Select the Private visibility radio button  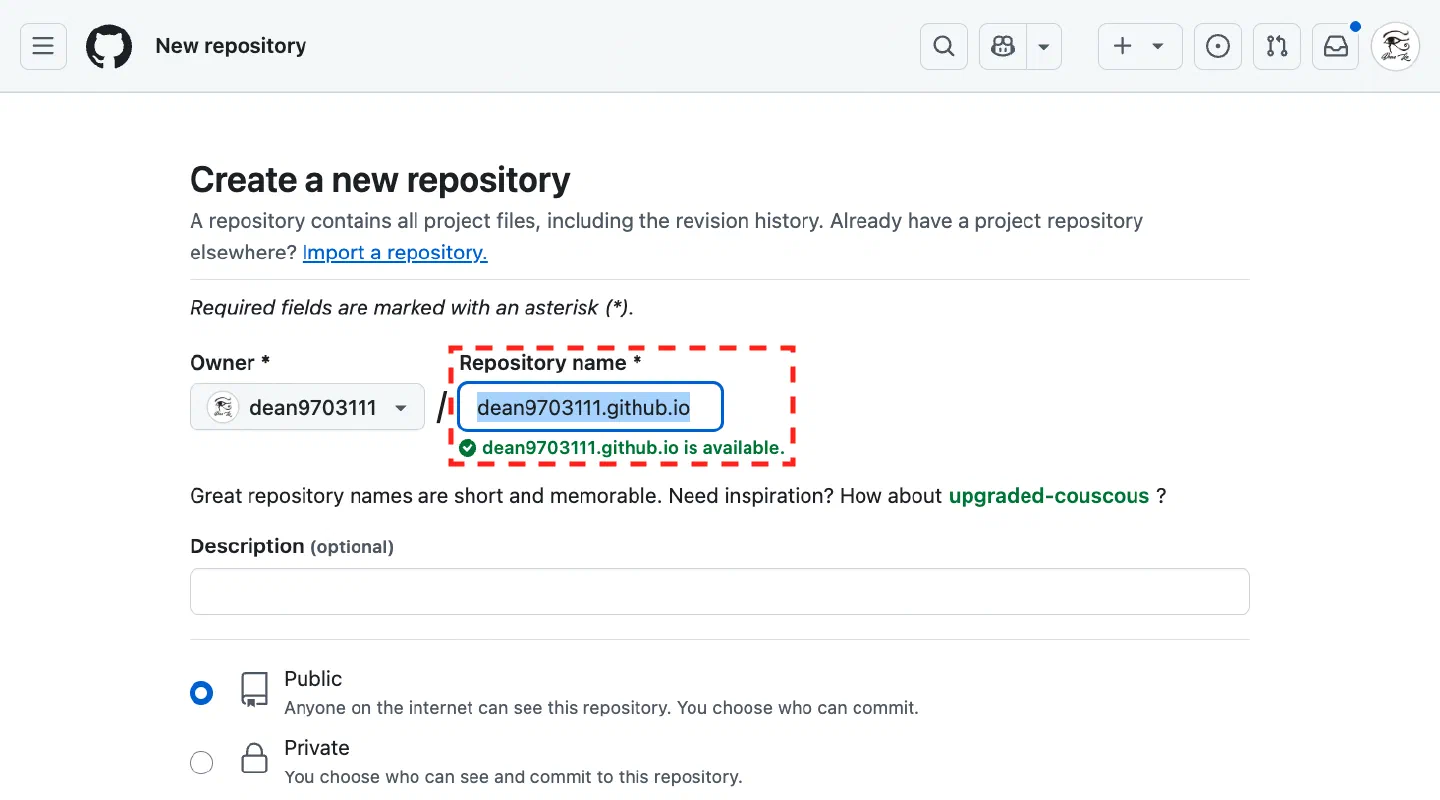[x=202, y=763]
